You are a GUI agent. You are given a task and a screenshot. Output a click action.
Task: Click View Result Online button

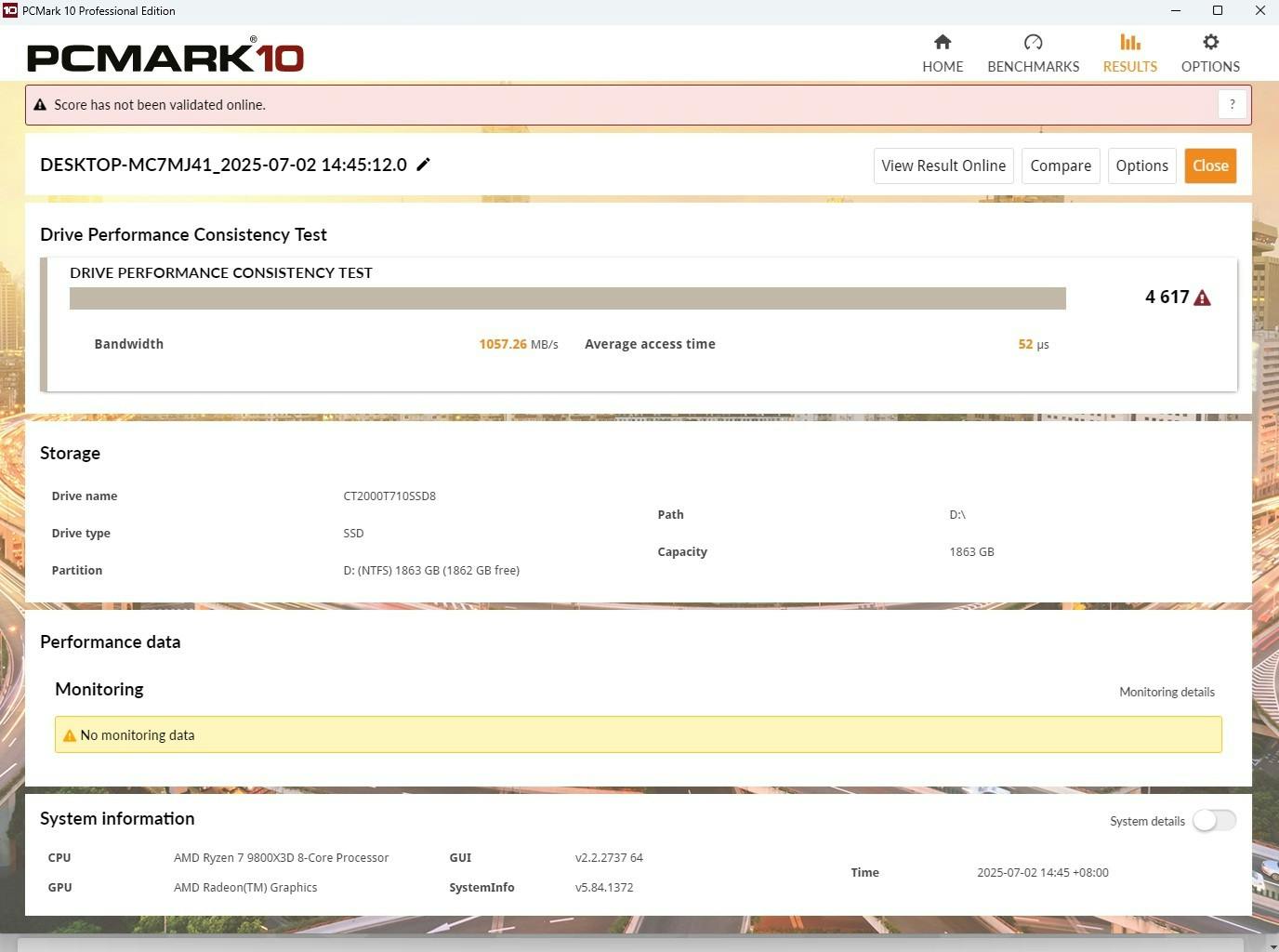point(943,165)
